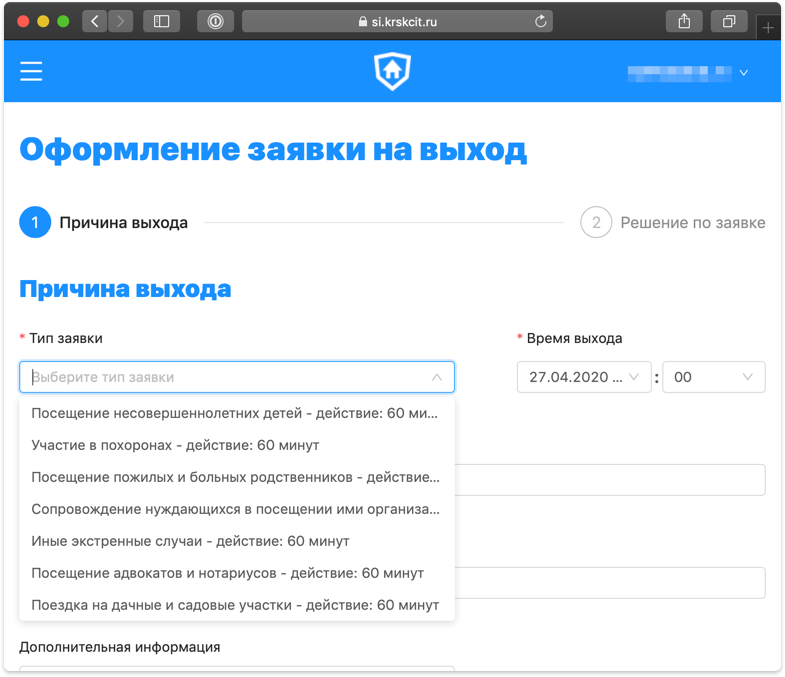Open new tab with plus button
This screenshot has width=785, height=677.
coord(768,28)
